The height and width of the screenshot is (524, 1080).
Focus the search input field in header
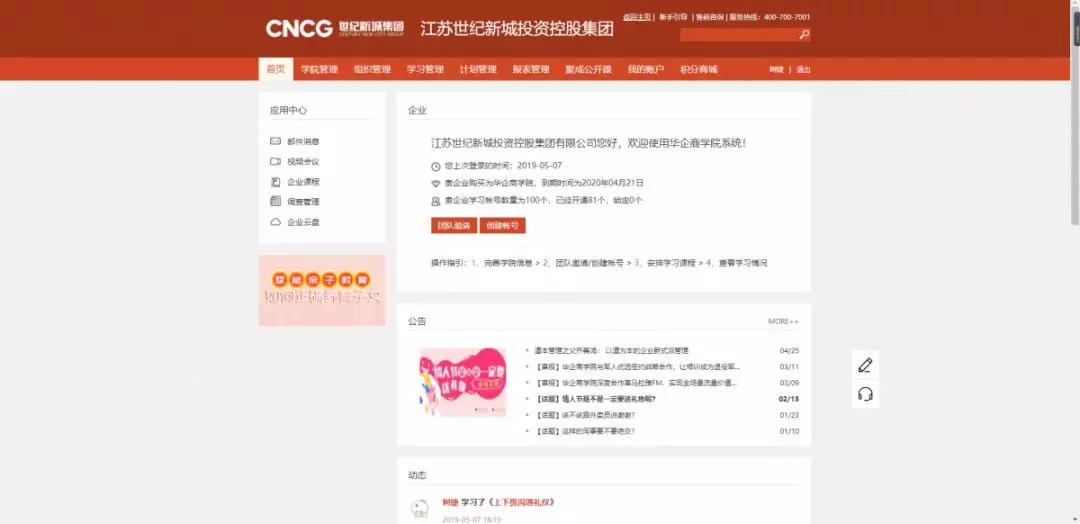pos(738,35)
